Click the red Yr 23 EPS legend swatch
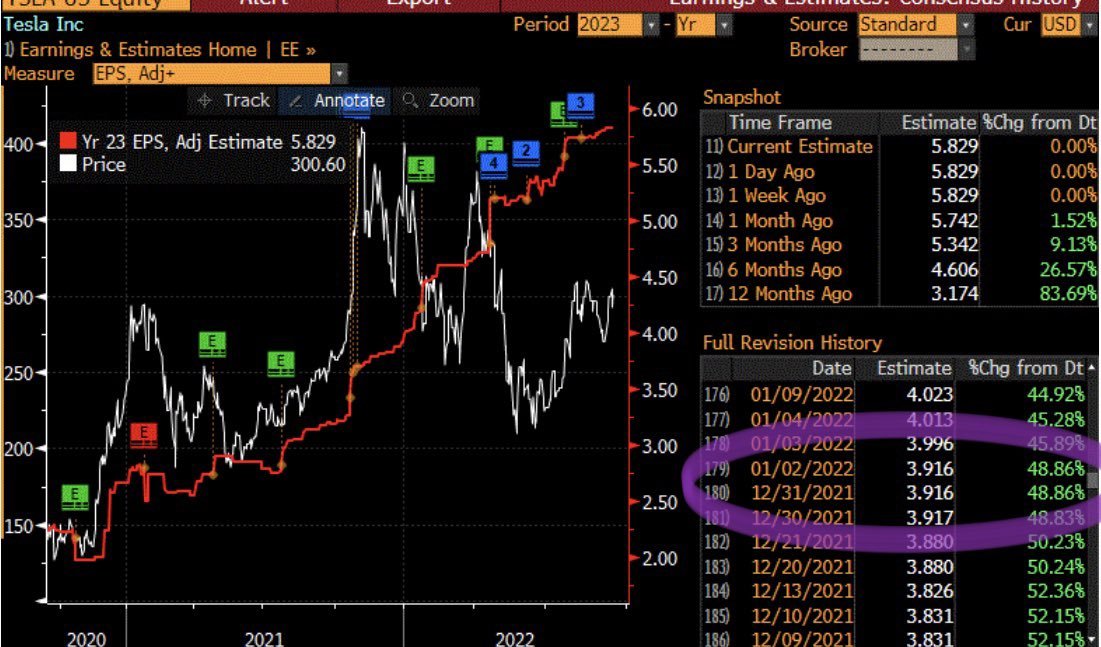Image resolution: width=1101 pixels, height=647 pixels. coord(67,141)
